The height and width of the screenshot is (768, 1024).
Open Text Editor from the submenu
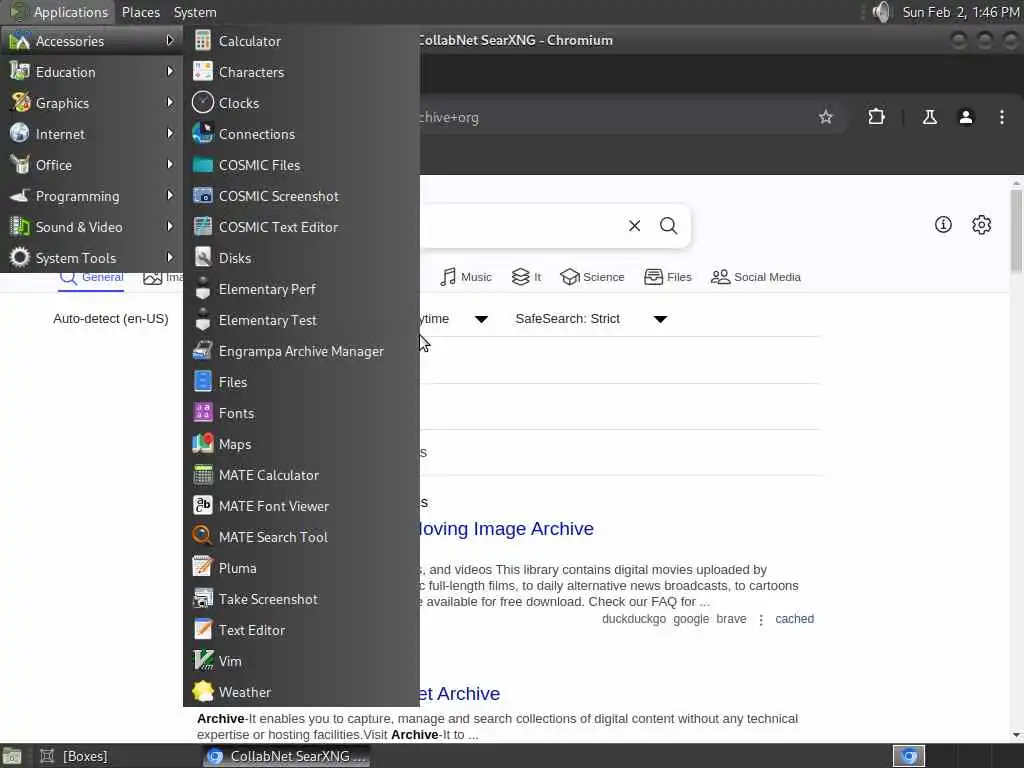point(301,630)
